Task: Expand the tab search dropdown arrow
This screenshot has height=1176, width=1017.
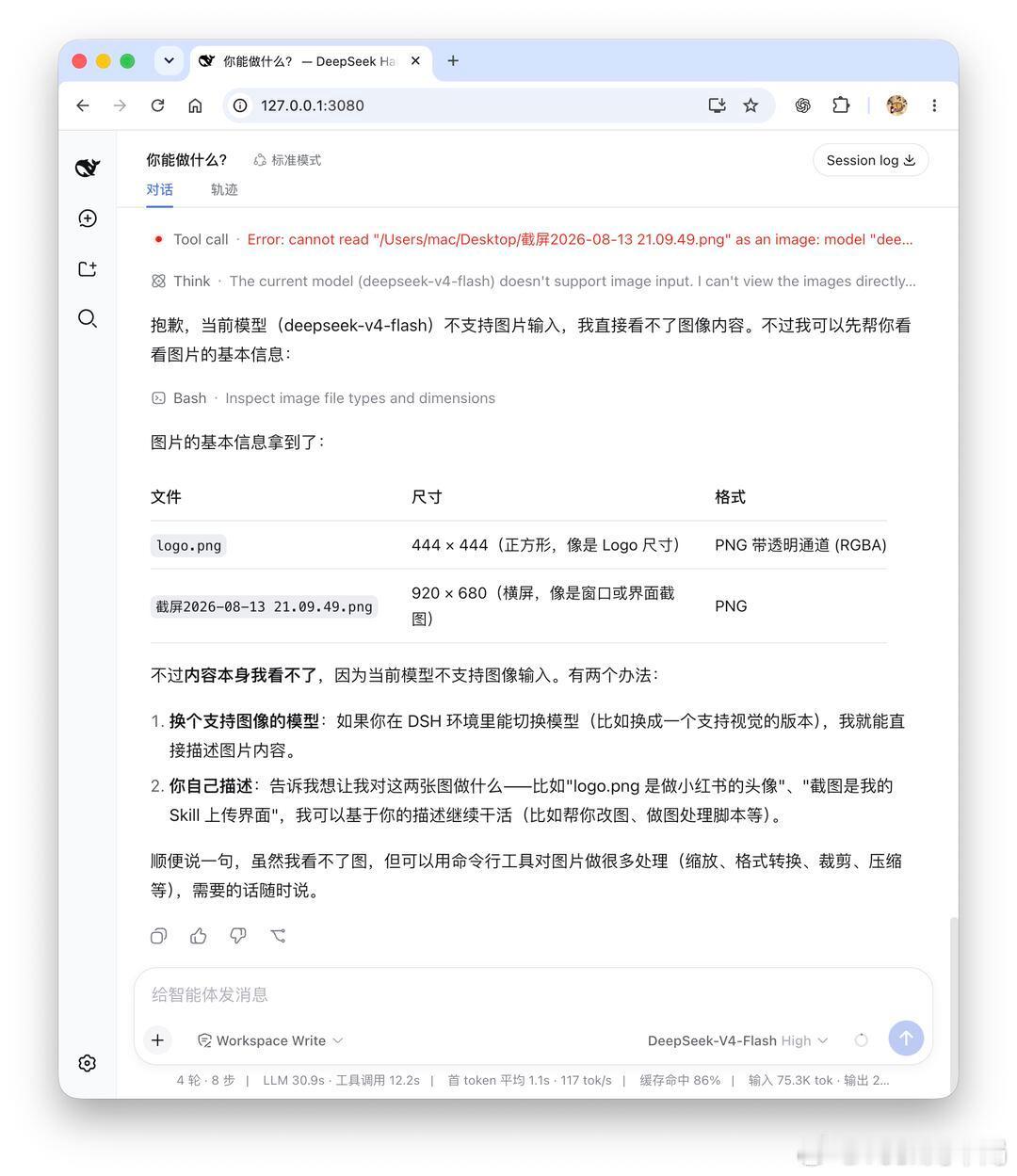Action: (169, 61)
